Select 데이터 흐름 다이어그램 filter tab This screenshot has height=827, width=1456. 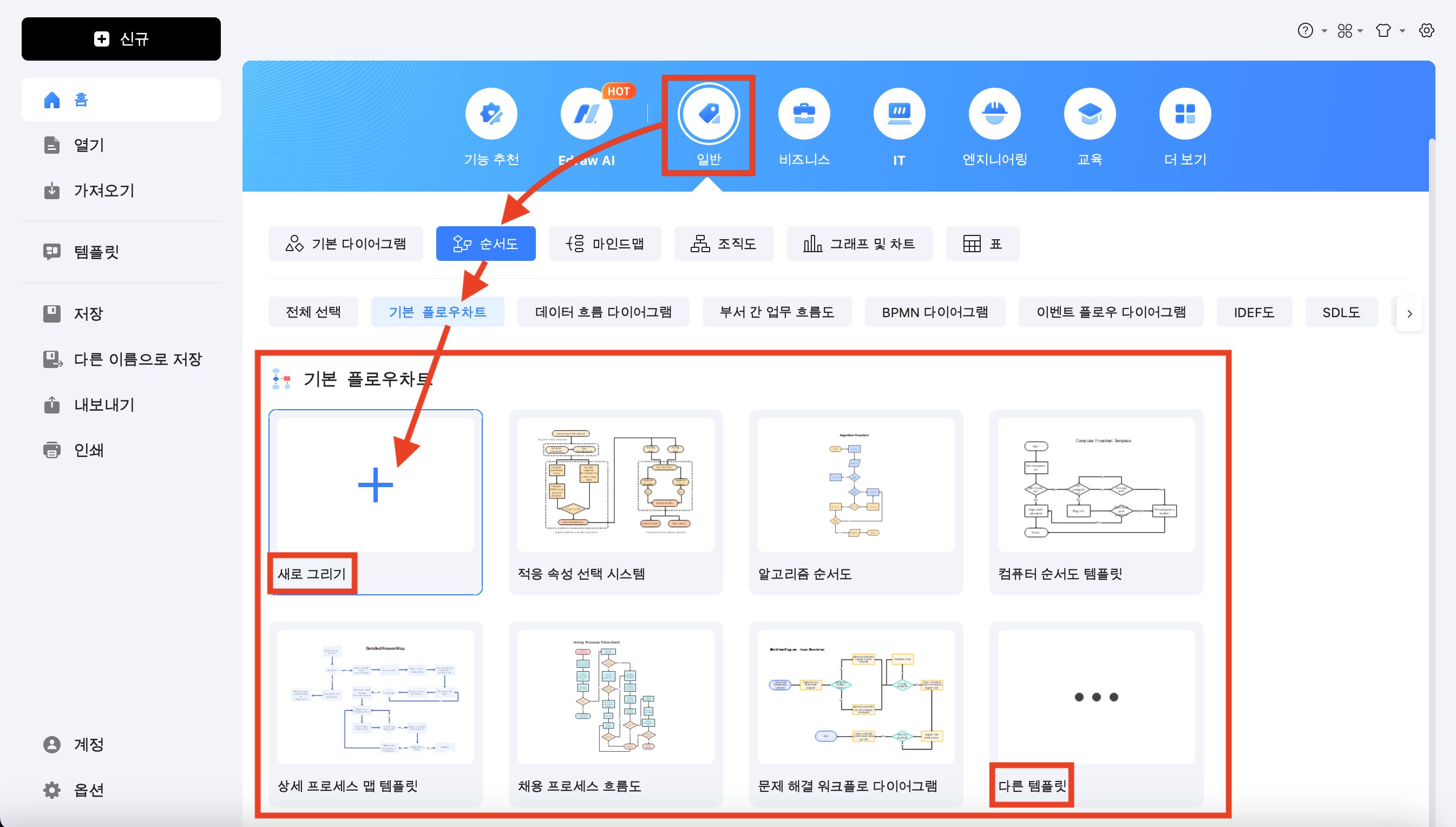point(602,311)
